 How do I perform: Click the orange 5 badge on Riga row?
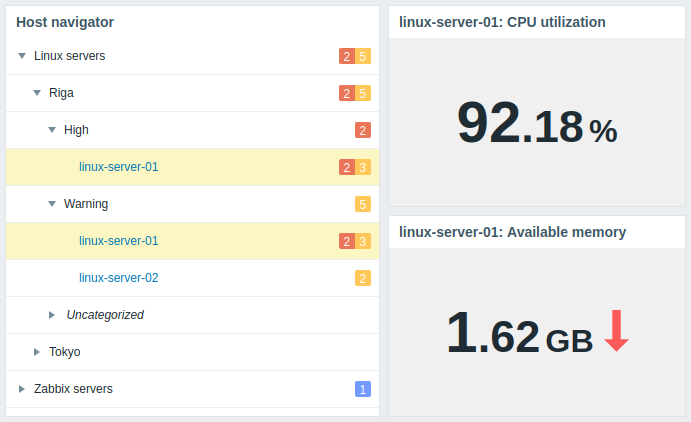[363, 93]
